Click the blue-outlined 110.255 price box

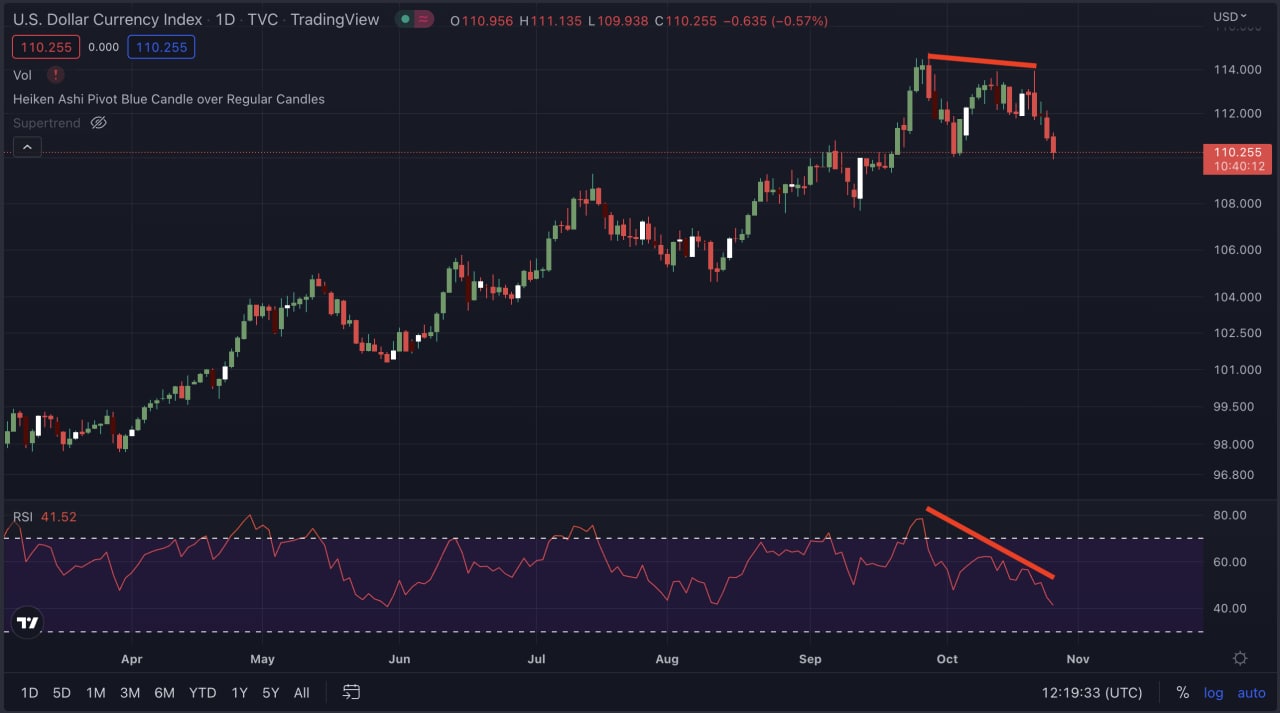(x=161, y=47)
